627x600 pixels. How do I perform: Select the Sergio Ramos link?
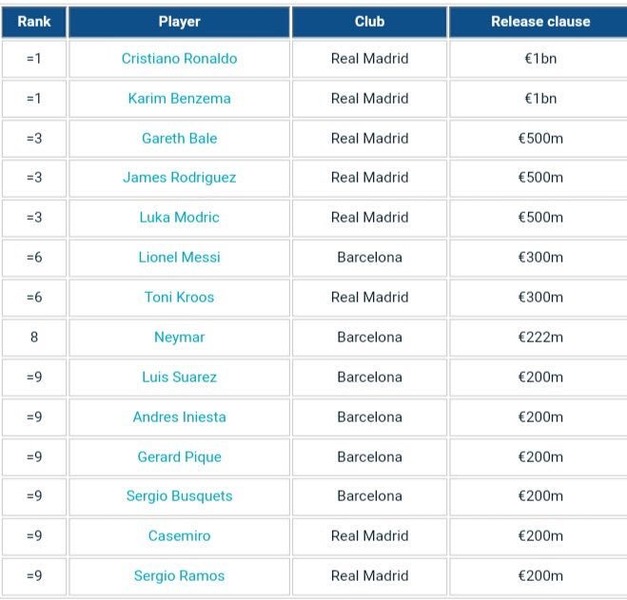click(x=179, y=576)
